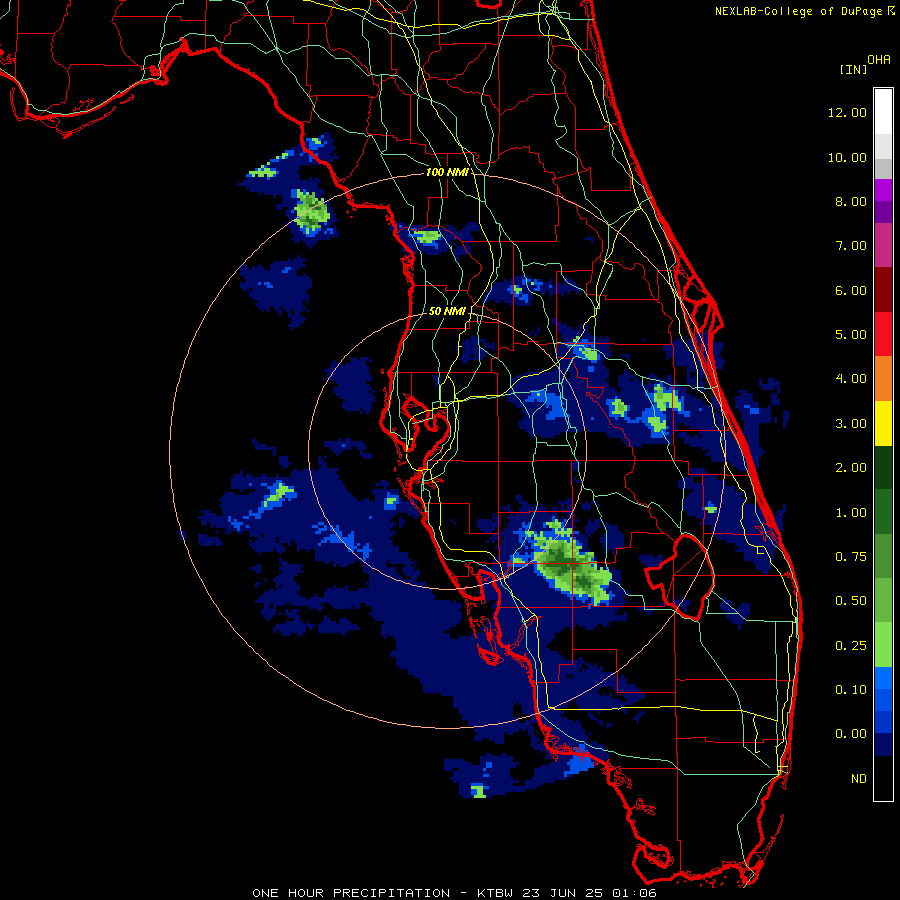Screen dimensions: 900x900
Task: Click the 0.10 legend value
Action: tap(851, 690)
